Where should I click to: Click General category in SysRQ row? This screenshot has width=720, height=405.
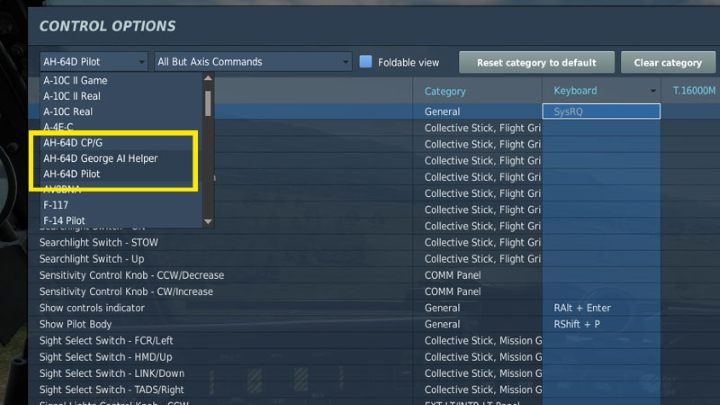pyautogui.click(x=442, y=112)
